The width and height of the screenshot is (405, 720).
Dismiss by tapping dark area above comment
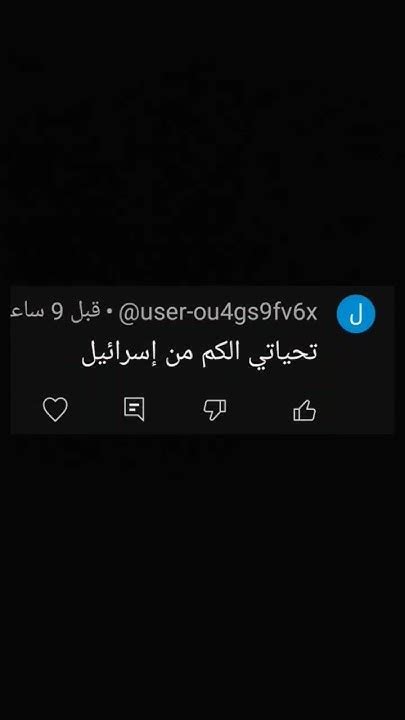pyautogui.click(x=202, y=142)
